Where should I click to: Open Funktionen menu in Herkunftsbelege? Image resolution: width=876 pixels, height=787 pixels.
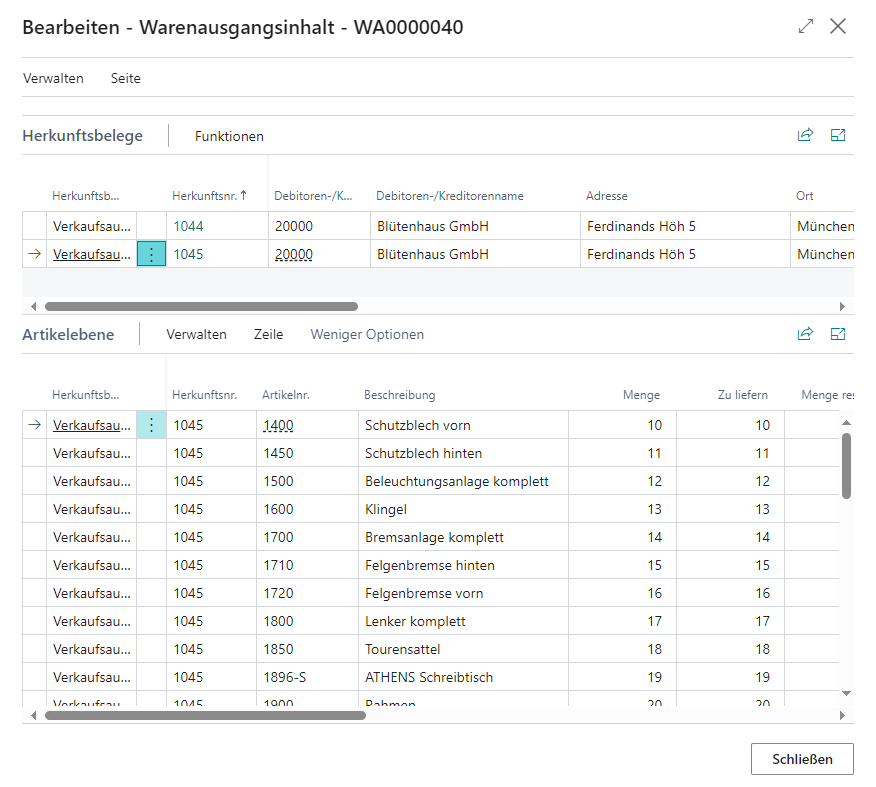click(x=229, y=136)
